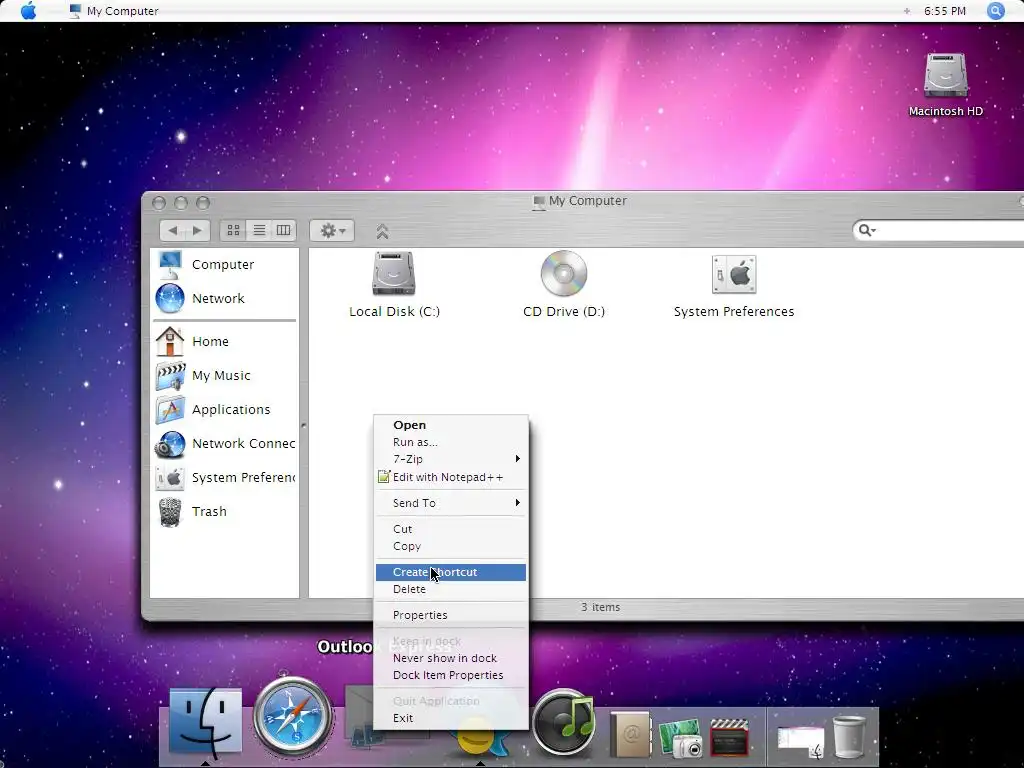Choose Run as... in context menu
This screenshot has width=1024, height=768.
point(451,442)
